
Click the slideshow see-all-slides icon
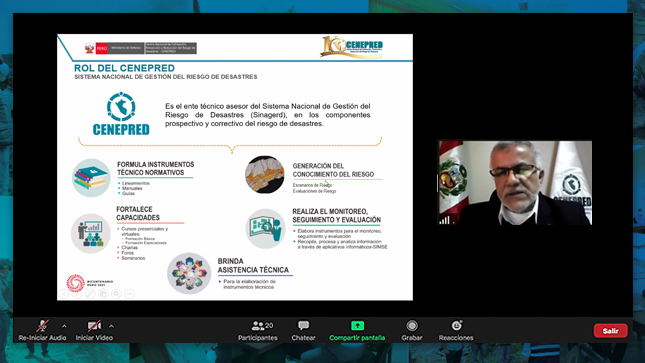(103, 293)
